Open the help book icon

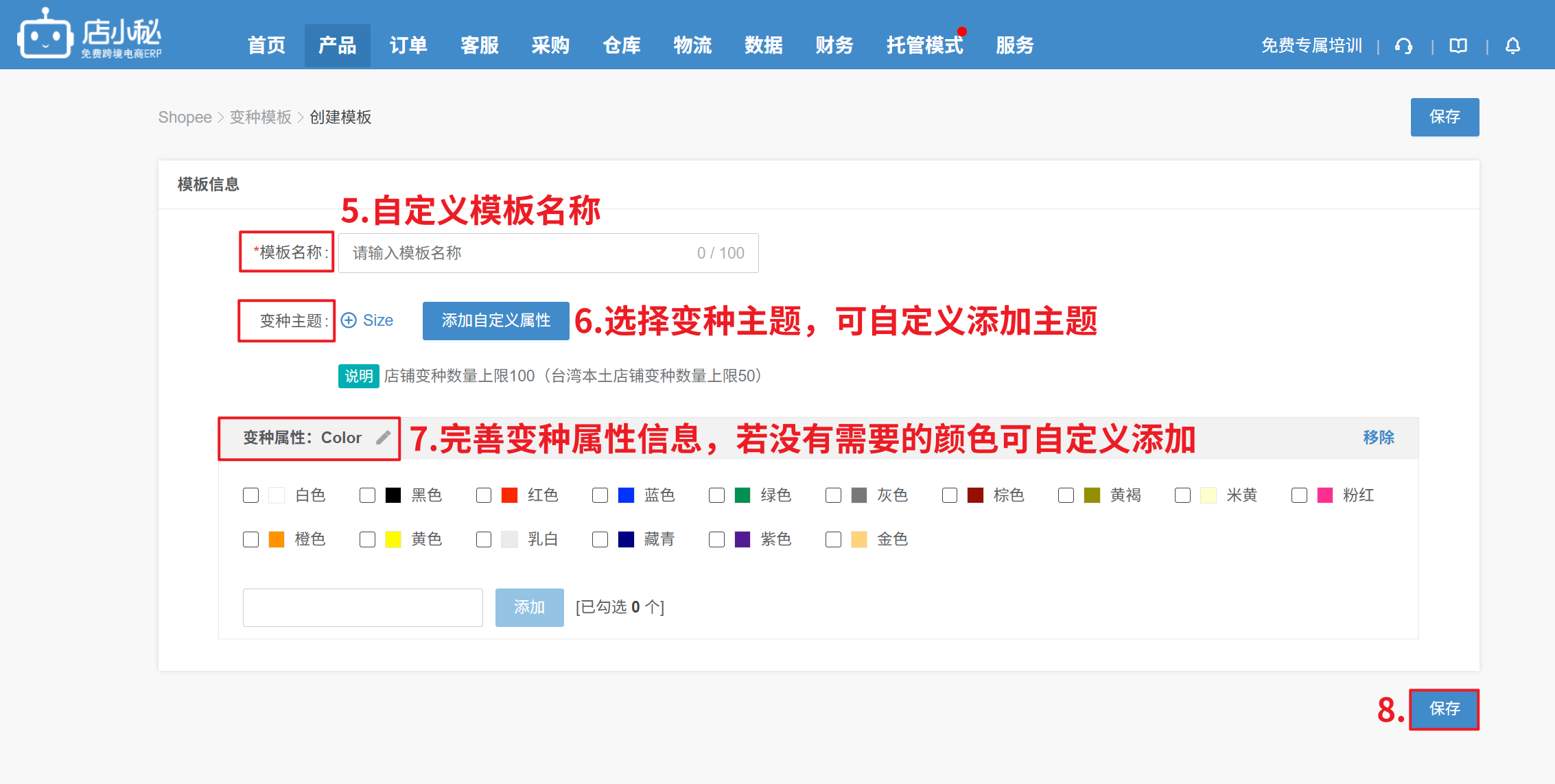pos(1458,46)
